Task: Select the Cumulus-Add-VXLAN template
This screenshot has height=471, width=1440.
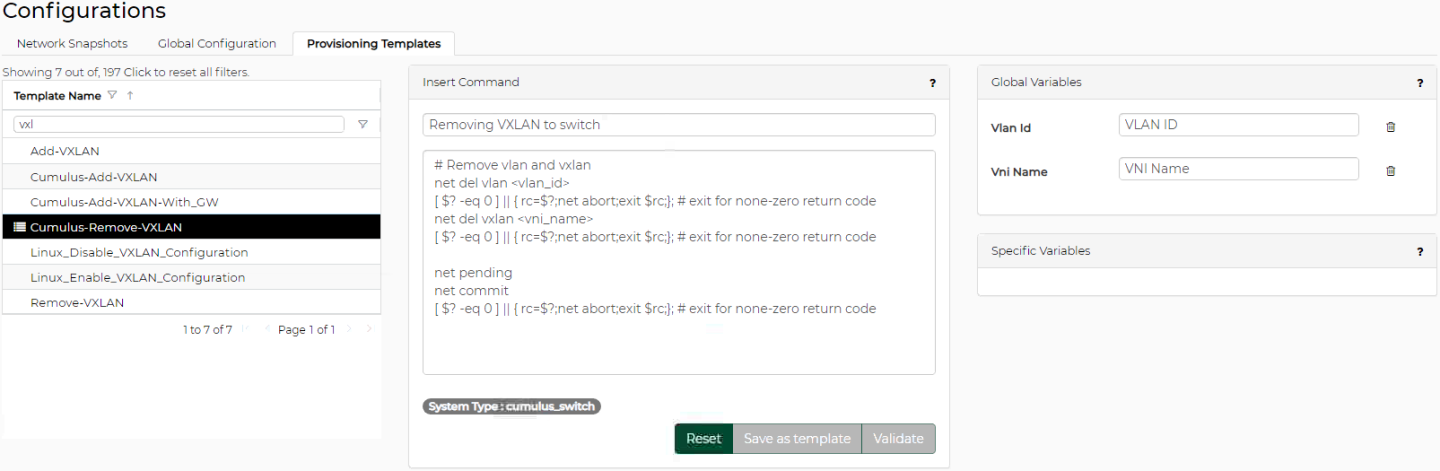Action: [94, 177]
